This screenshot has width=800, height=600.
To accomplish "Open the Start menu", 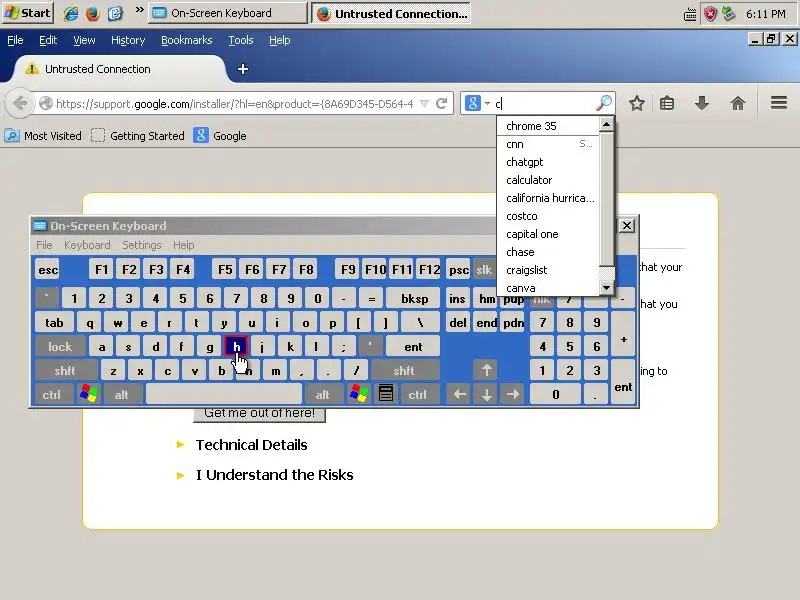I will click(x=28, y=13).
